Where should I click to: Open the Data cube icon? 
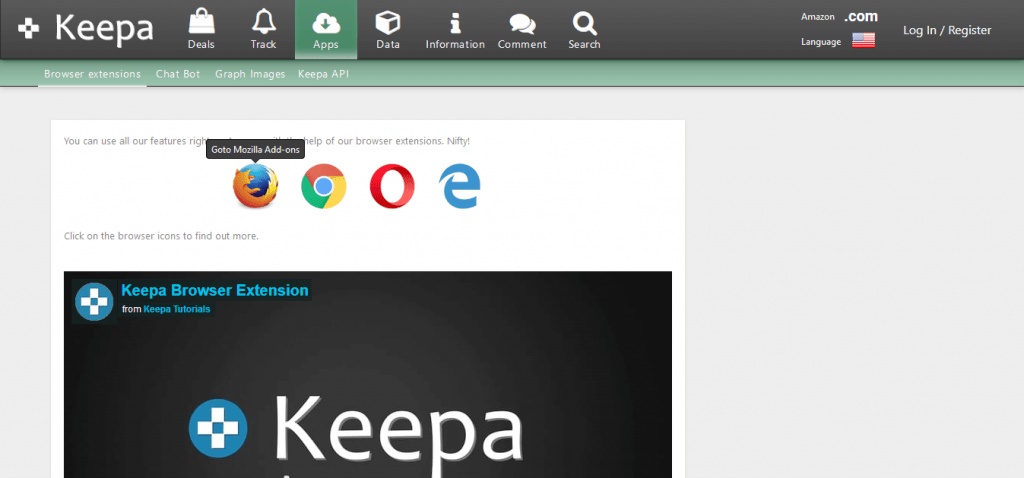coord(387,23)
